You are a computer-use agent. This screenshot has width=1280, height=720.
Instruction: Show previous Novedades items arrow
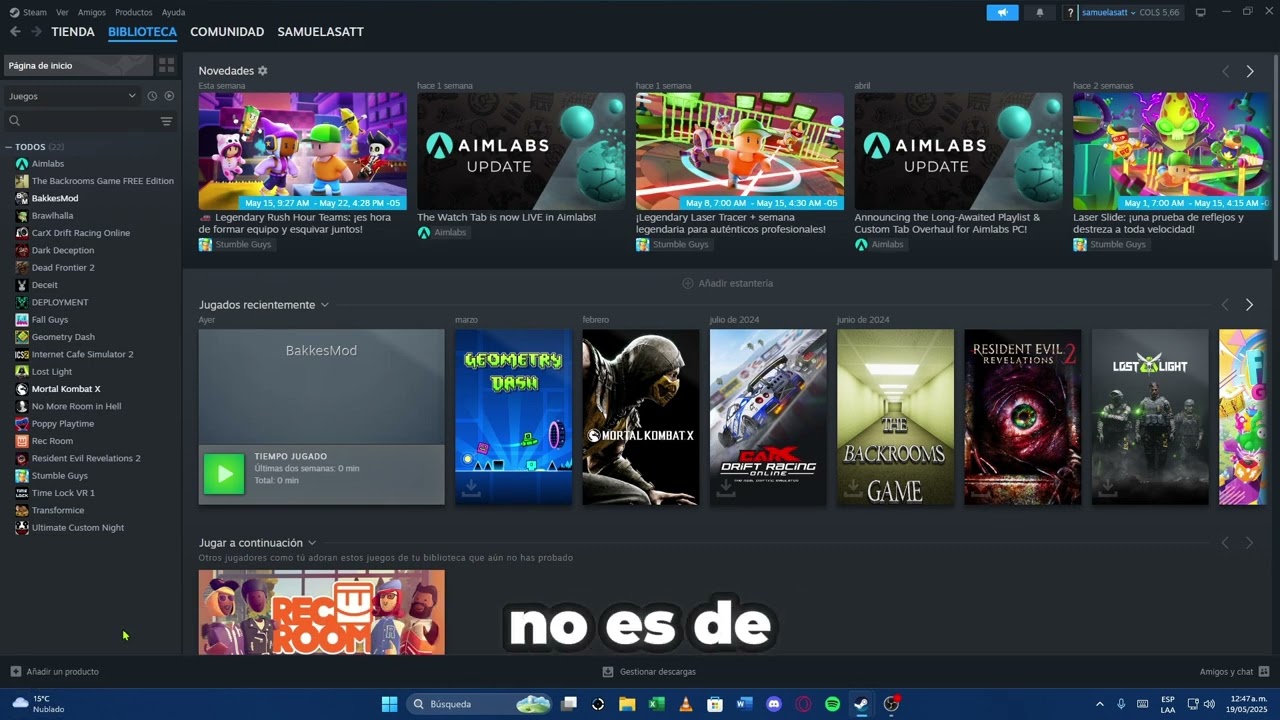(x=1225, y=71)
